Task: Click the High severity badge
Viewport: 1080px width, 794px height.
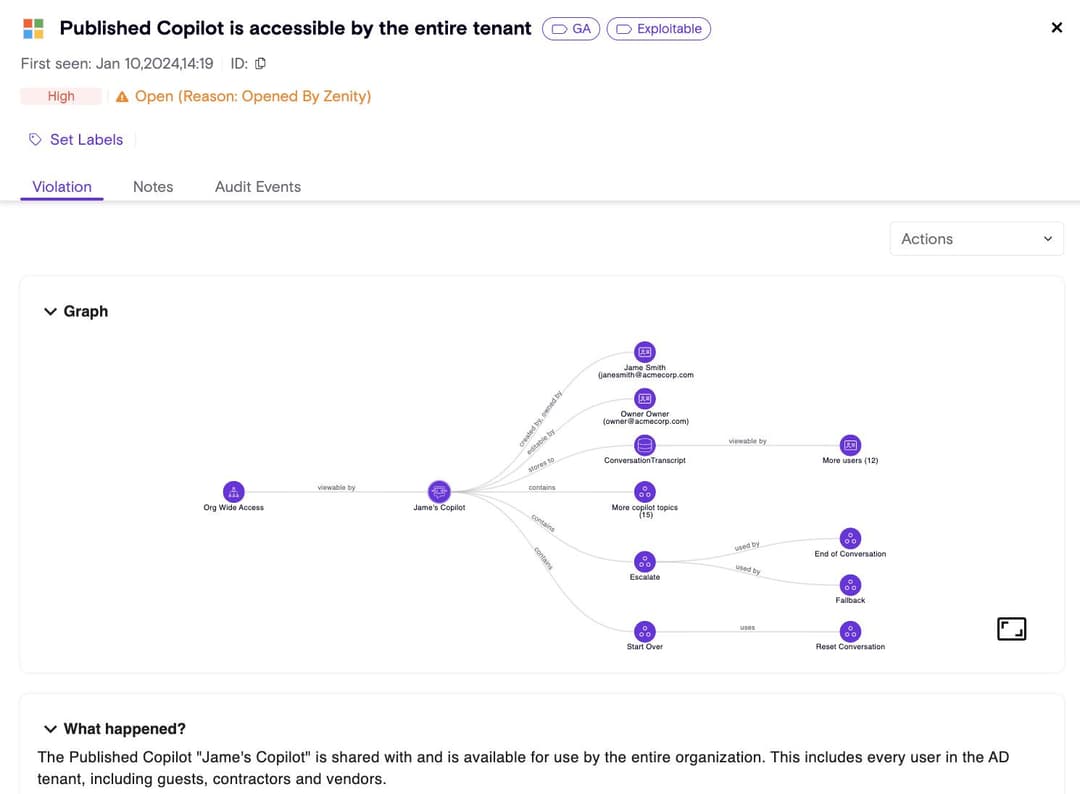Action: [61, 96]
